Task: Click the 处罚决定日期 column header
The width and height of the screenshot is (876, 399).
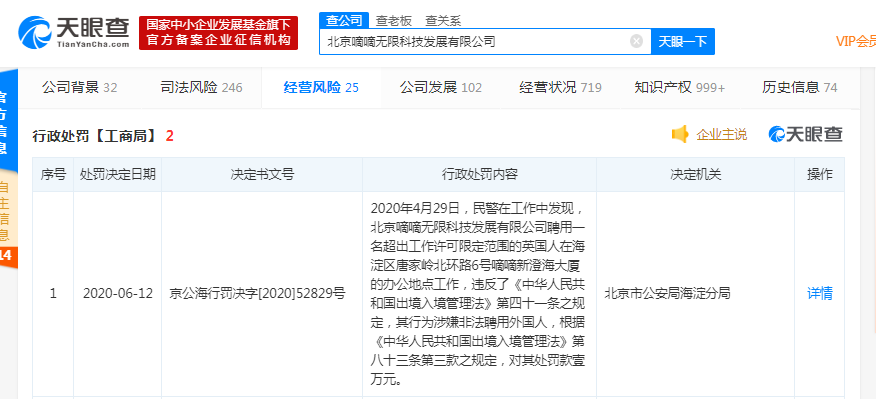Action: click(117, 174)
